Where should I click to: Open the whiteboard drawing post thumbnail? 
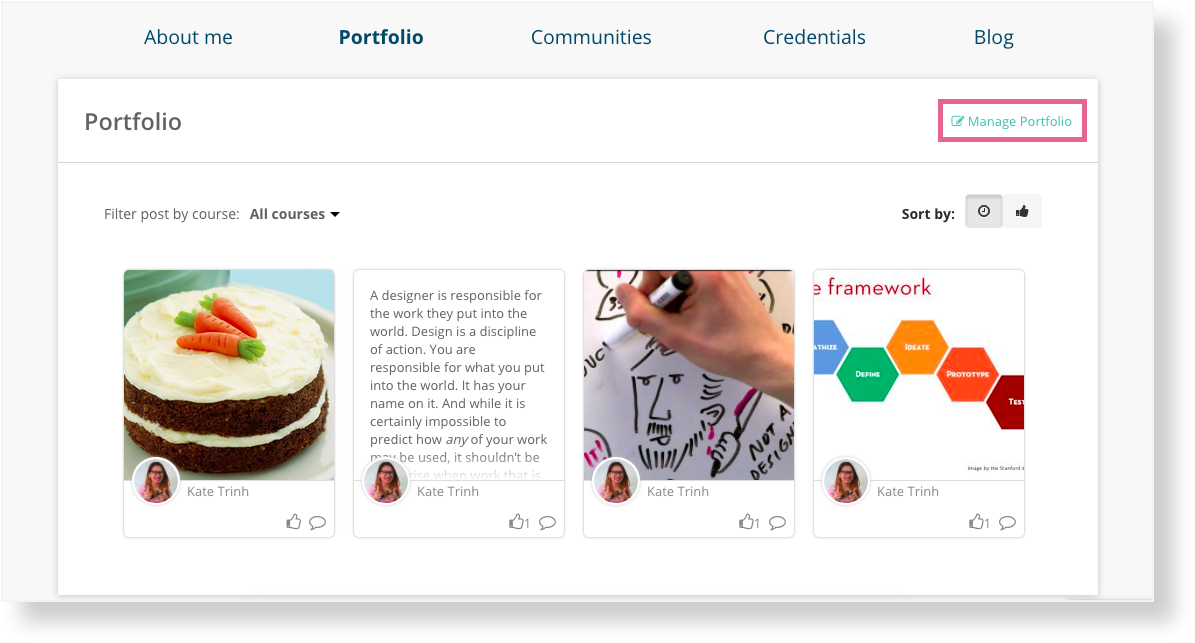(689, 375)
